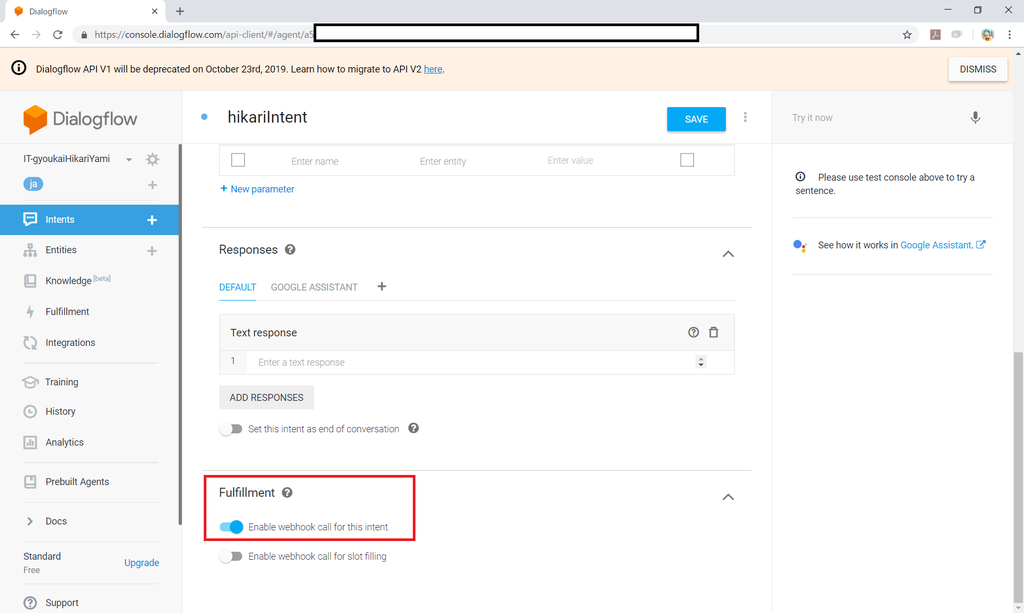
Task: Add a response platform tab
Action: 382,286
